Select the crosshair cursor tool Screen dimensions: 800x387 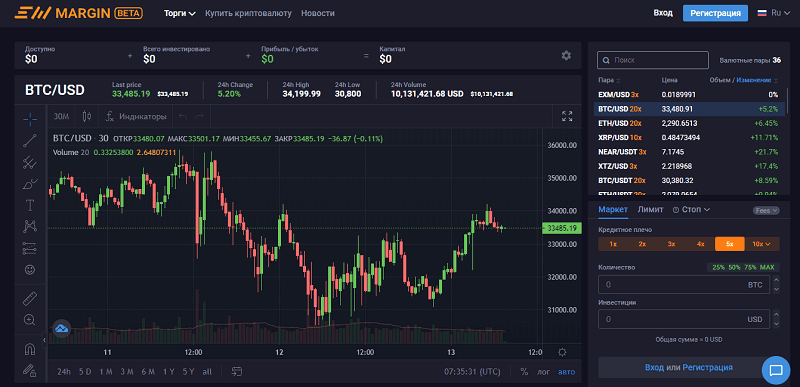point(30,119)
